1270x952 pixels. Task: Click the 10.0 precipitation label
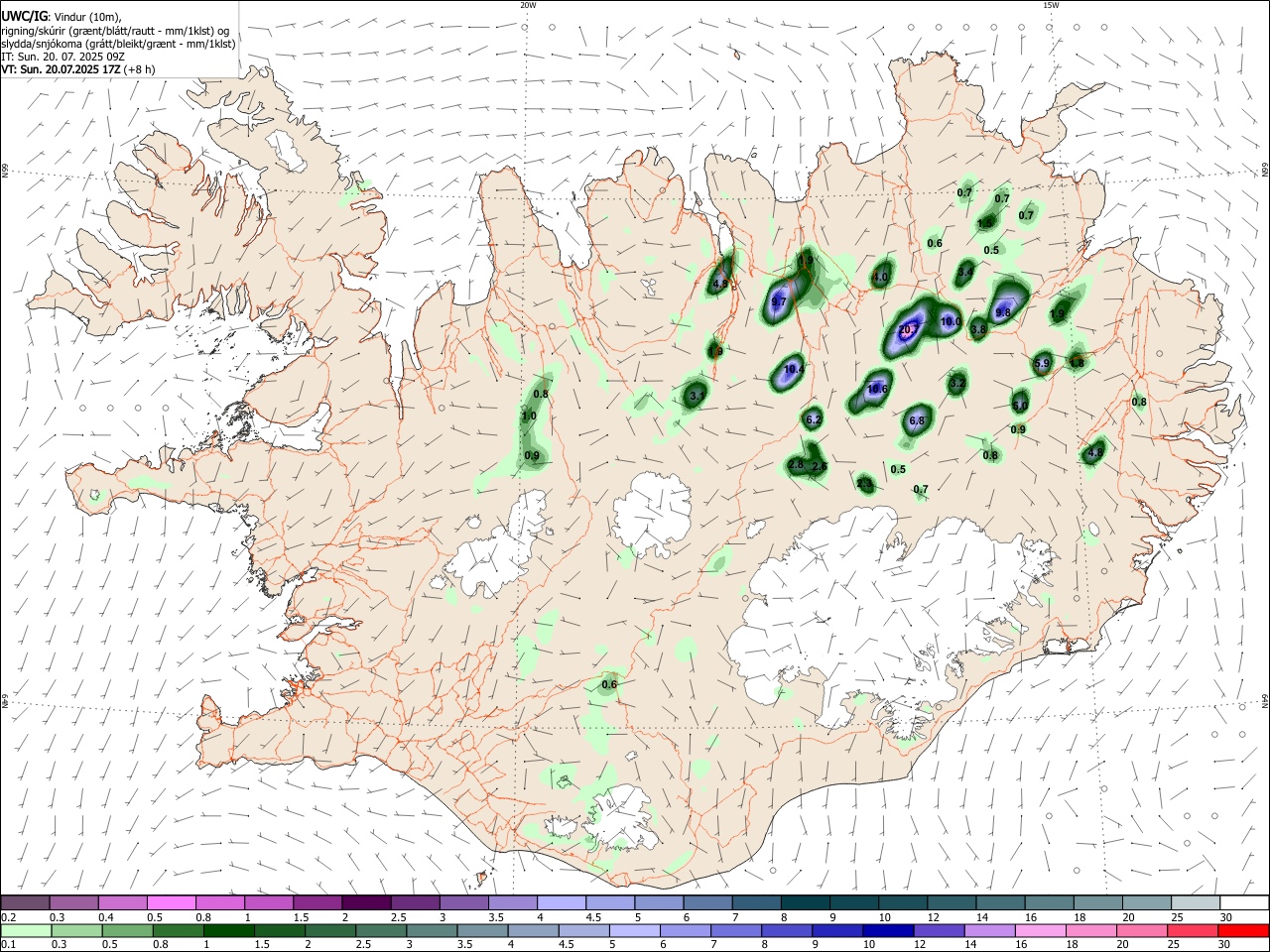(x=950, y=321)
